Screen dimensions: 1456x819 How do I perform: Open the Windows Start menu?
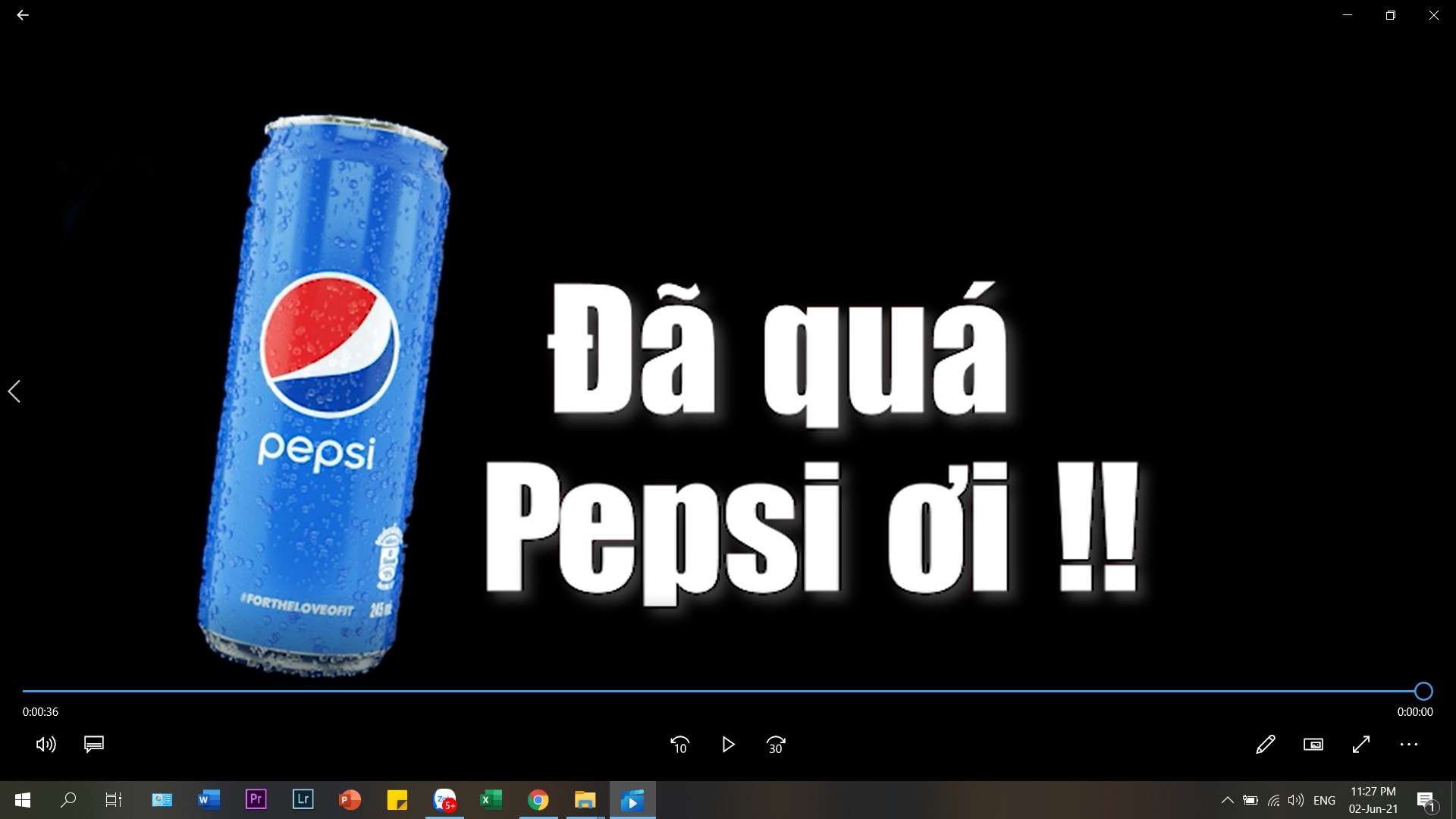click(x=23, y=800)
